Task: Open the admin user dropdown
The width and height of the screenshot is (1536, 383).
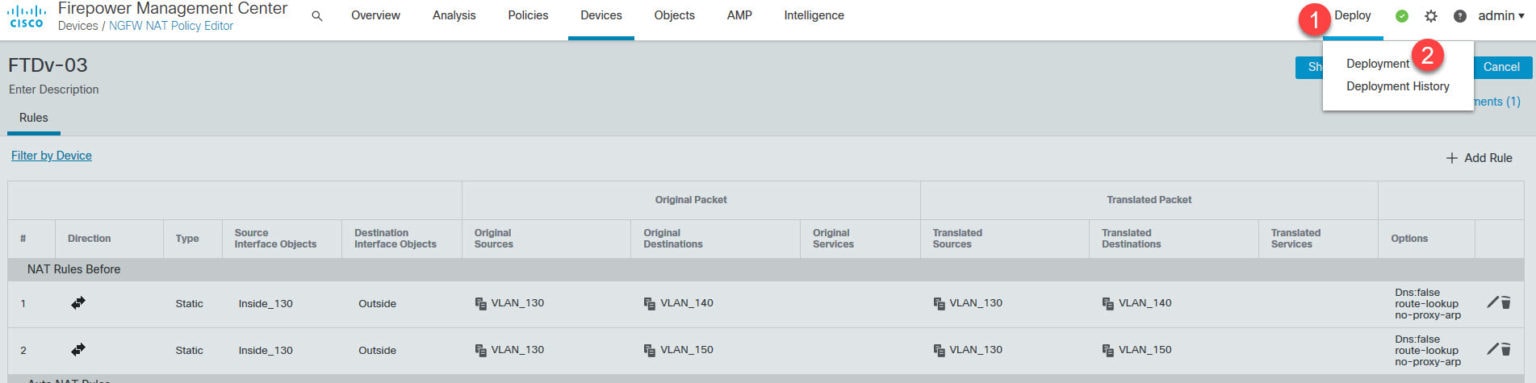Action: click(1501, 16)
